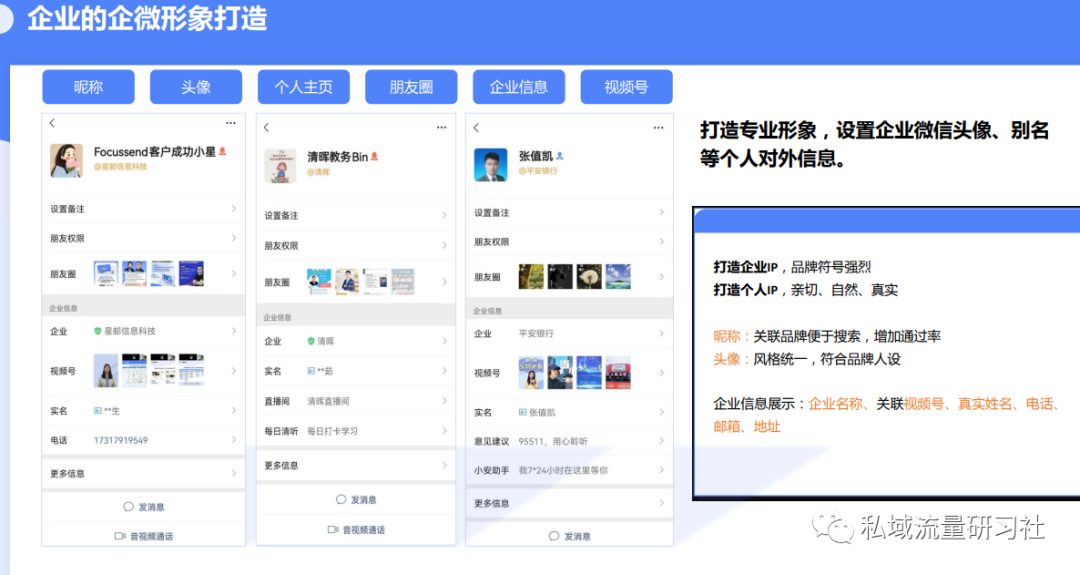Screen dimensions: 1080x575
Task: Go back in 张值凯 profile screen
Action: [476, 127]
